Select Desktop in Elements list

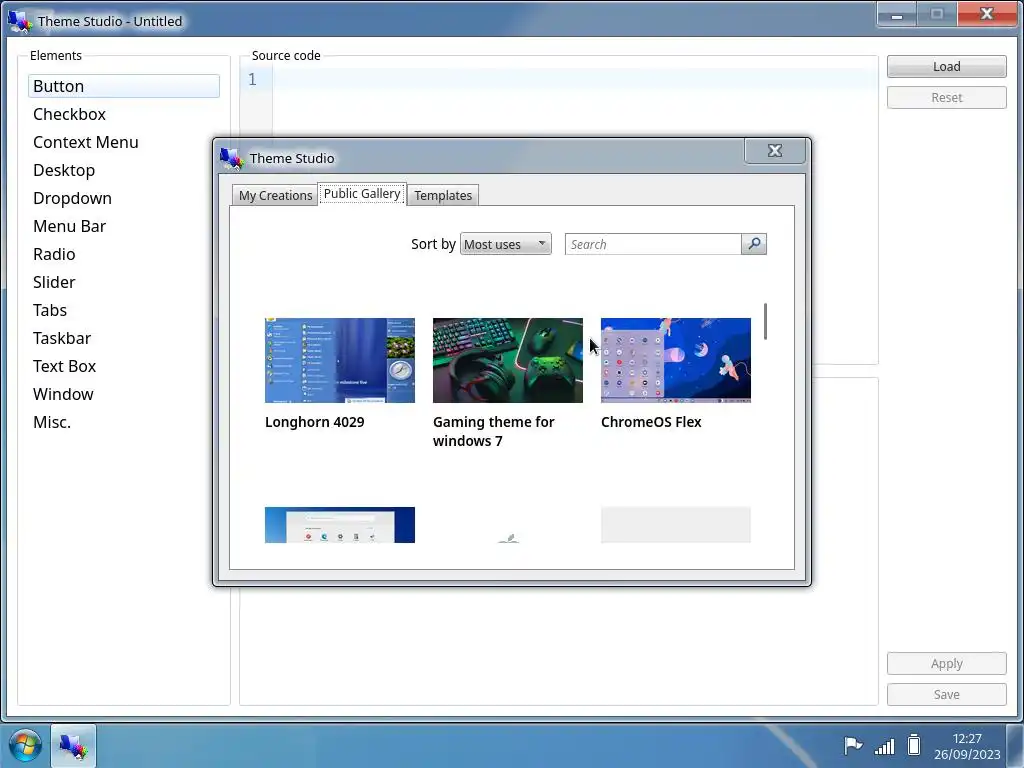[123, 170]
